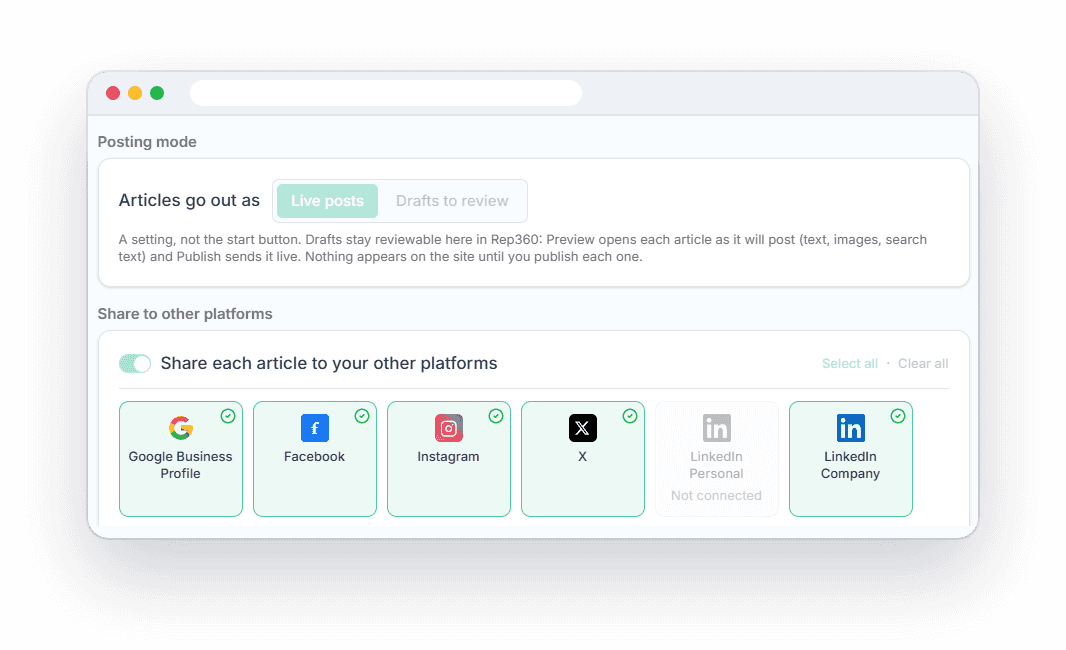1066x650 pixels.
Task: Uncheck the Facebook card checkmark
Action: (362, 415)
